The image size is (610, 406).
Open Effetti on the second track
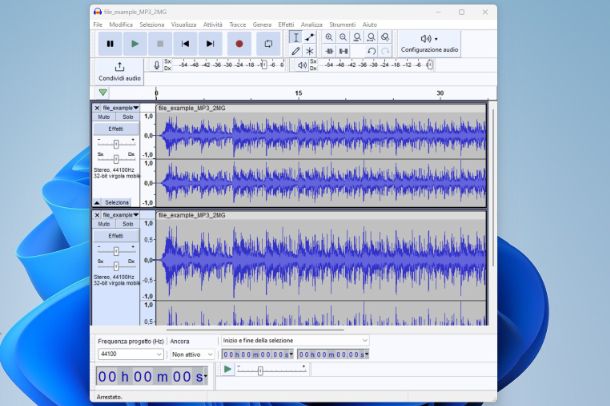(116, 236)
